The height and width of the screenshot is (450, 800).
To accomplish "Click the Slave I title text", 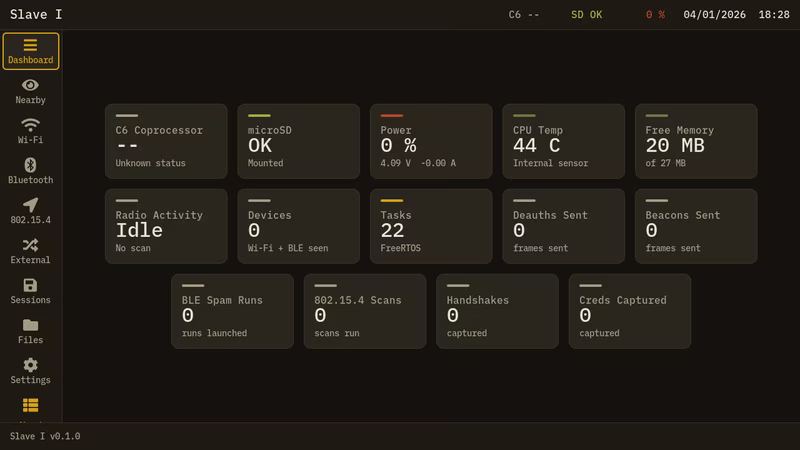I will tap(36, 14).
